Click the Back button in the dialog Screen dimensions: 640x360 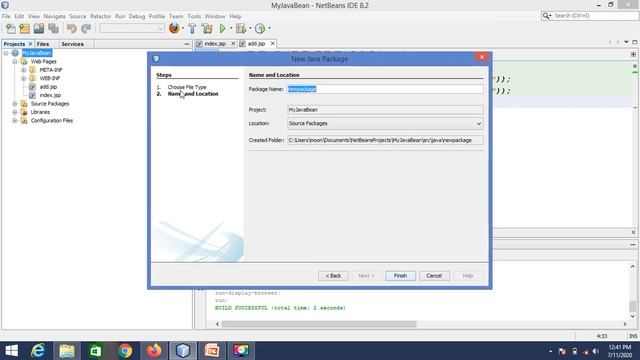click(333, 276)
